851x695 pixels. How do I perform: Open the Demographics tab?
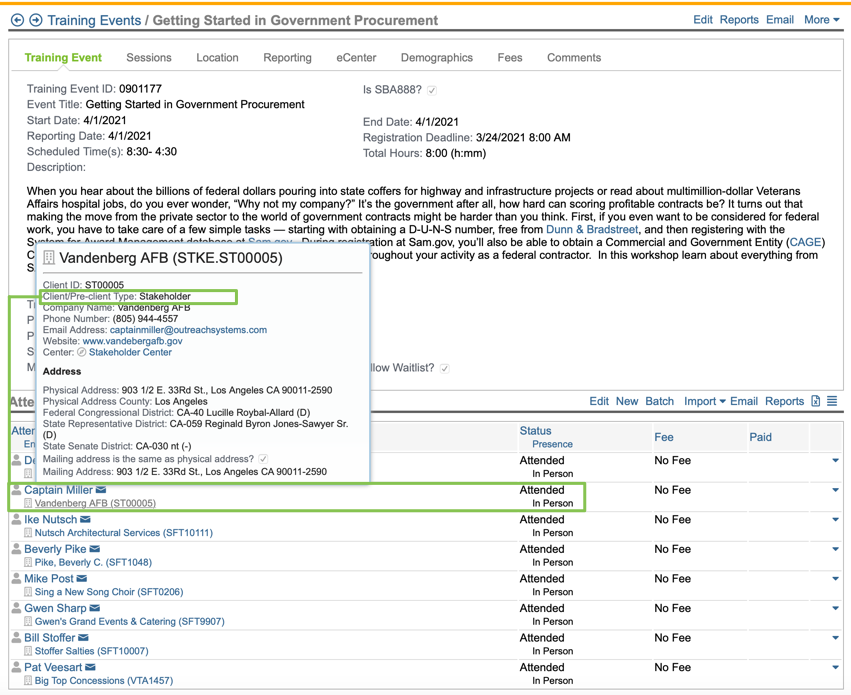(436, 58)
